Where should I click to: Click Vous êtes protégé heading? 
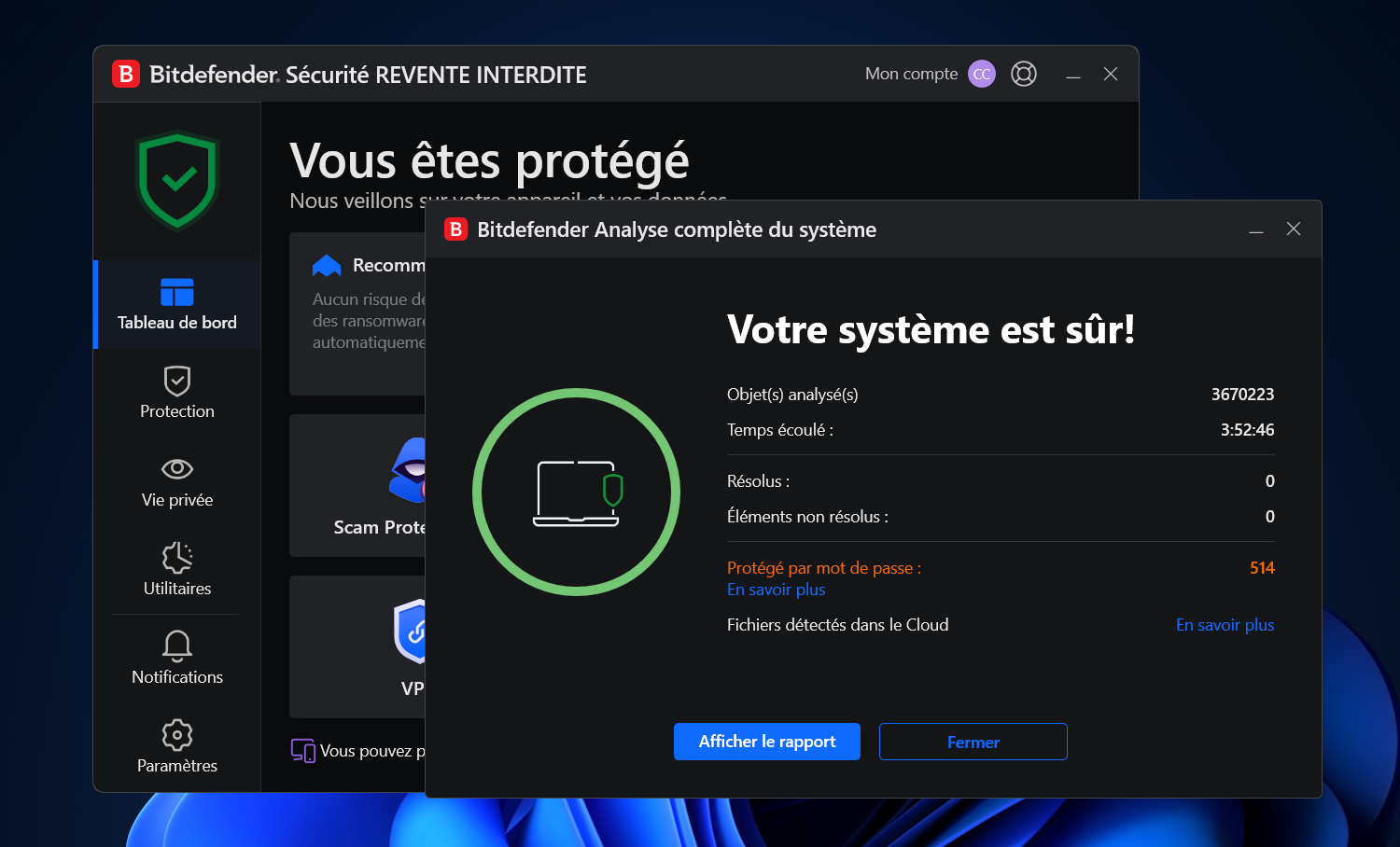[x=489, y=160]
